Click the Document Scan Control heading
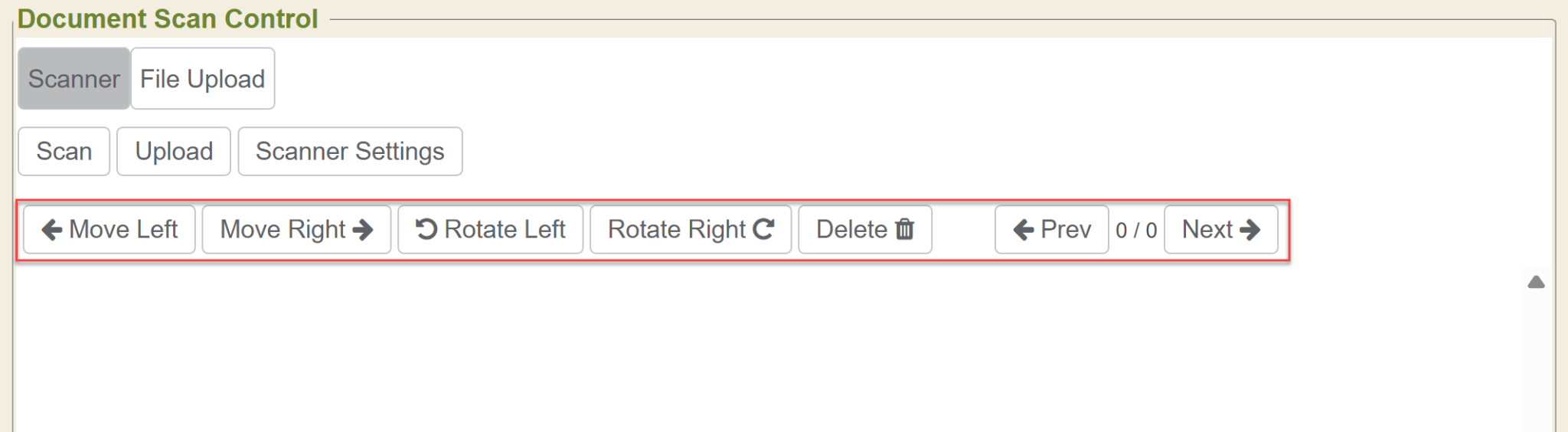This screenshot has height=432, width=1568. pyautogui.click(x=168, y=18)
